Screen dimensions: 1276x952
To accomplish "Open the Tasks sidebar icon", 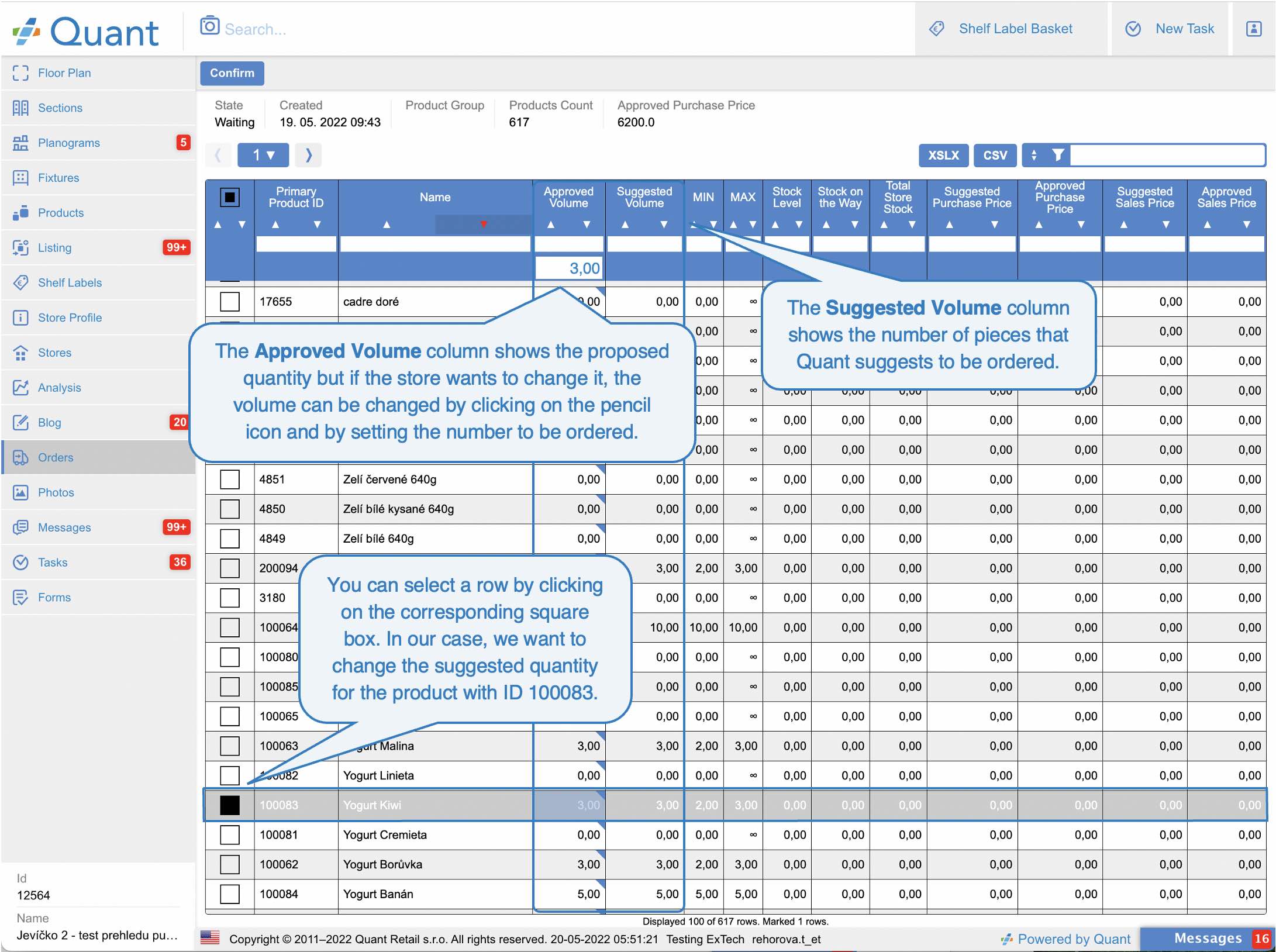I will click(x=20, y=563).
